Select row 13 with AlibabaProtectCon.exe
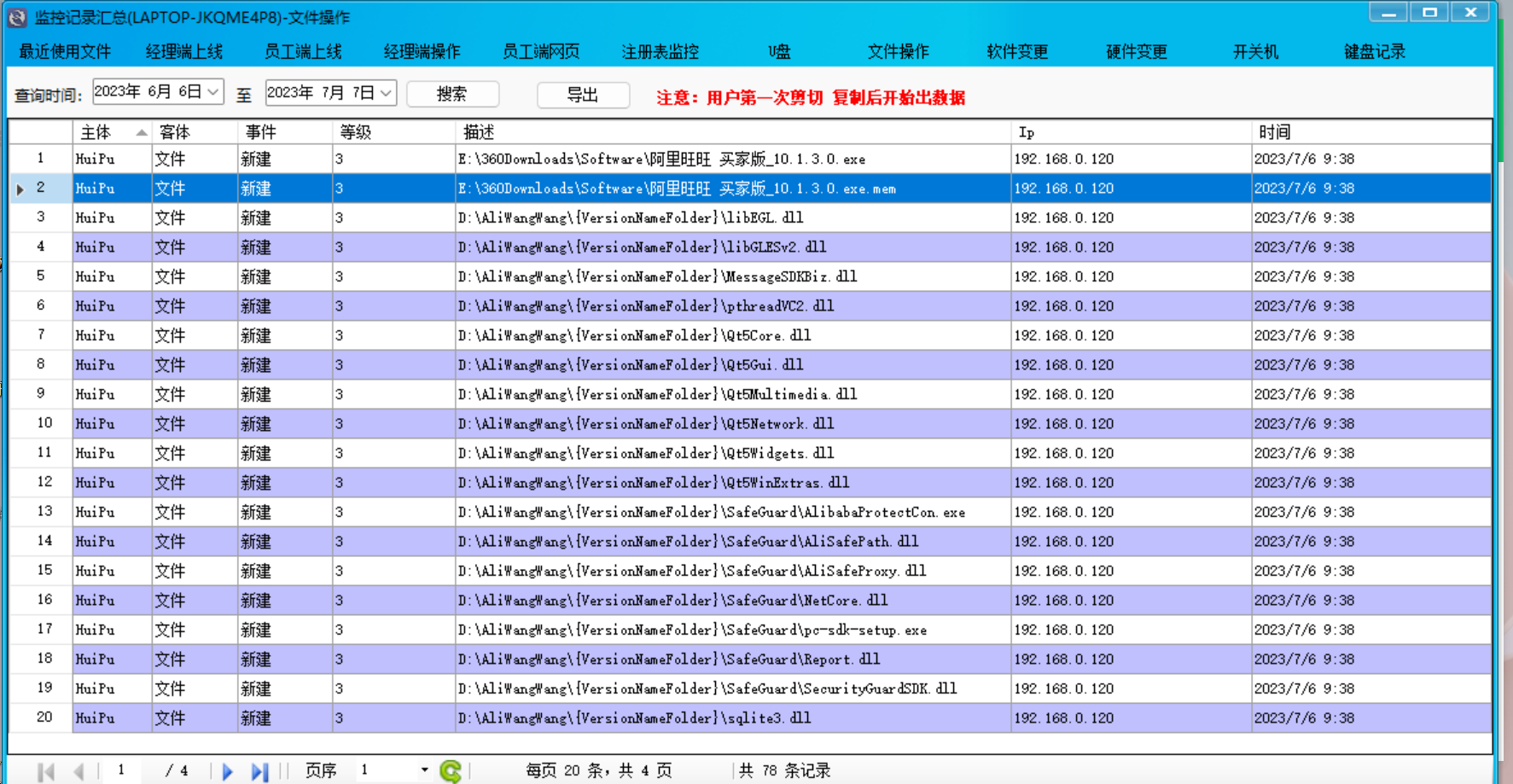Image resolution: width=1513 pixels, height=784 pixels. tap(711, 512)
